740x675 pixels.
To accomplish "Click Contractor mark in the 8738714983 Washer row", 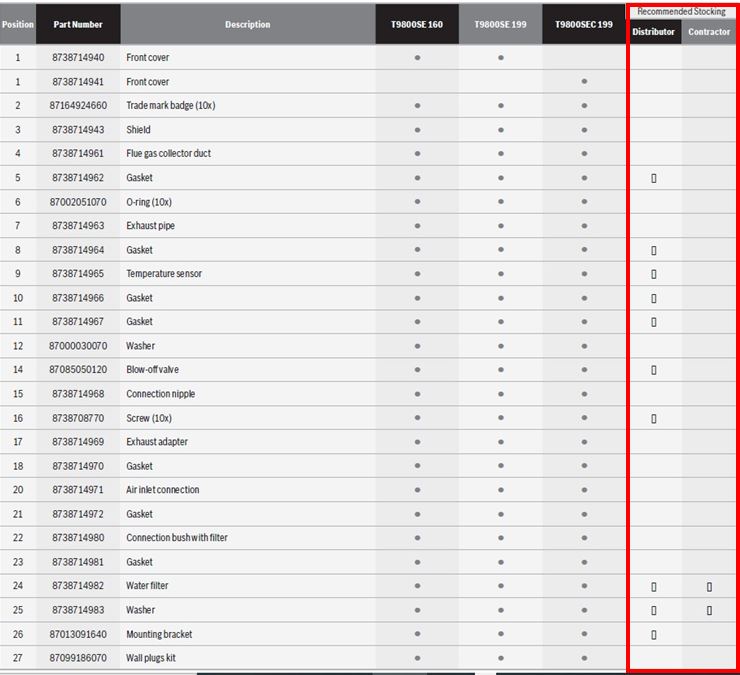I will tap(709, 610).
